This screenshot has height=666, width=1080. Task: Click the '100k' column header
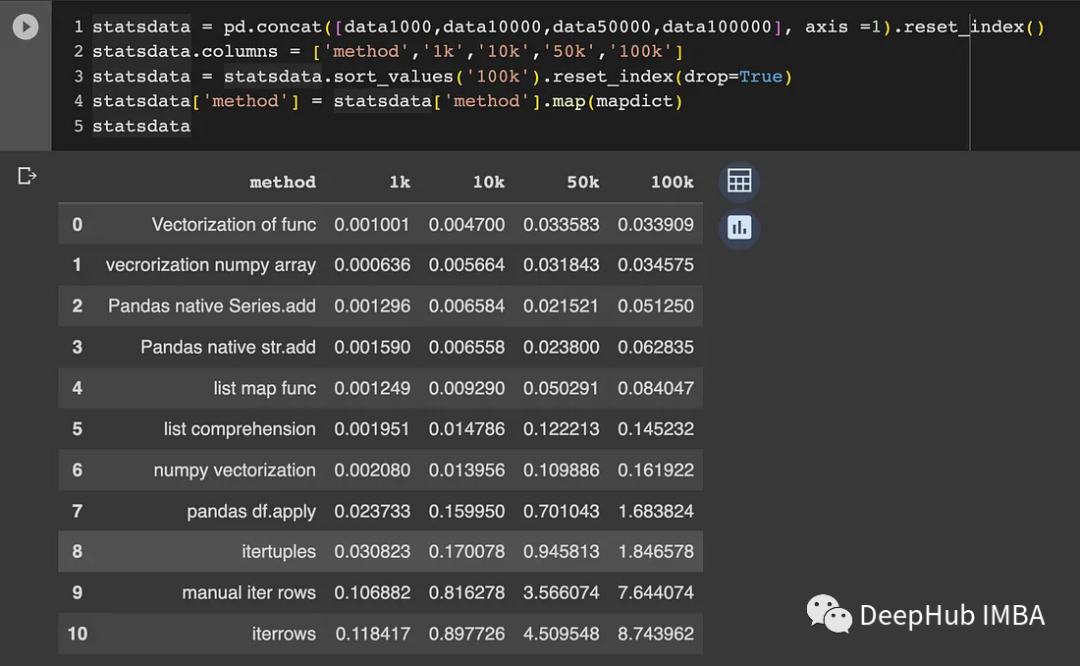tap(672, 182)
